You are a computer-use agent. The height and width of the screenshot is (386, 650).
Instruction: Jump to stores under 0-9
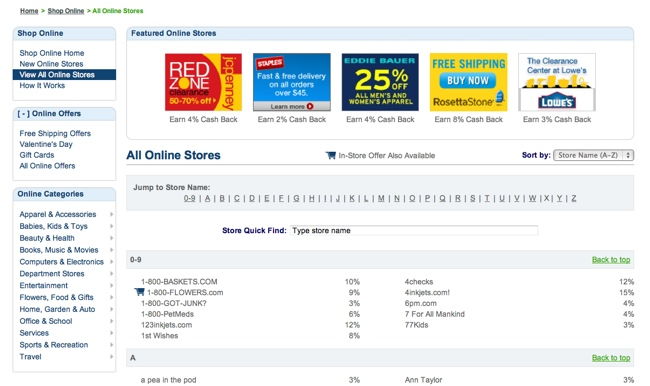pos(189,198)
